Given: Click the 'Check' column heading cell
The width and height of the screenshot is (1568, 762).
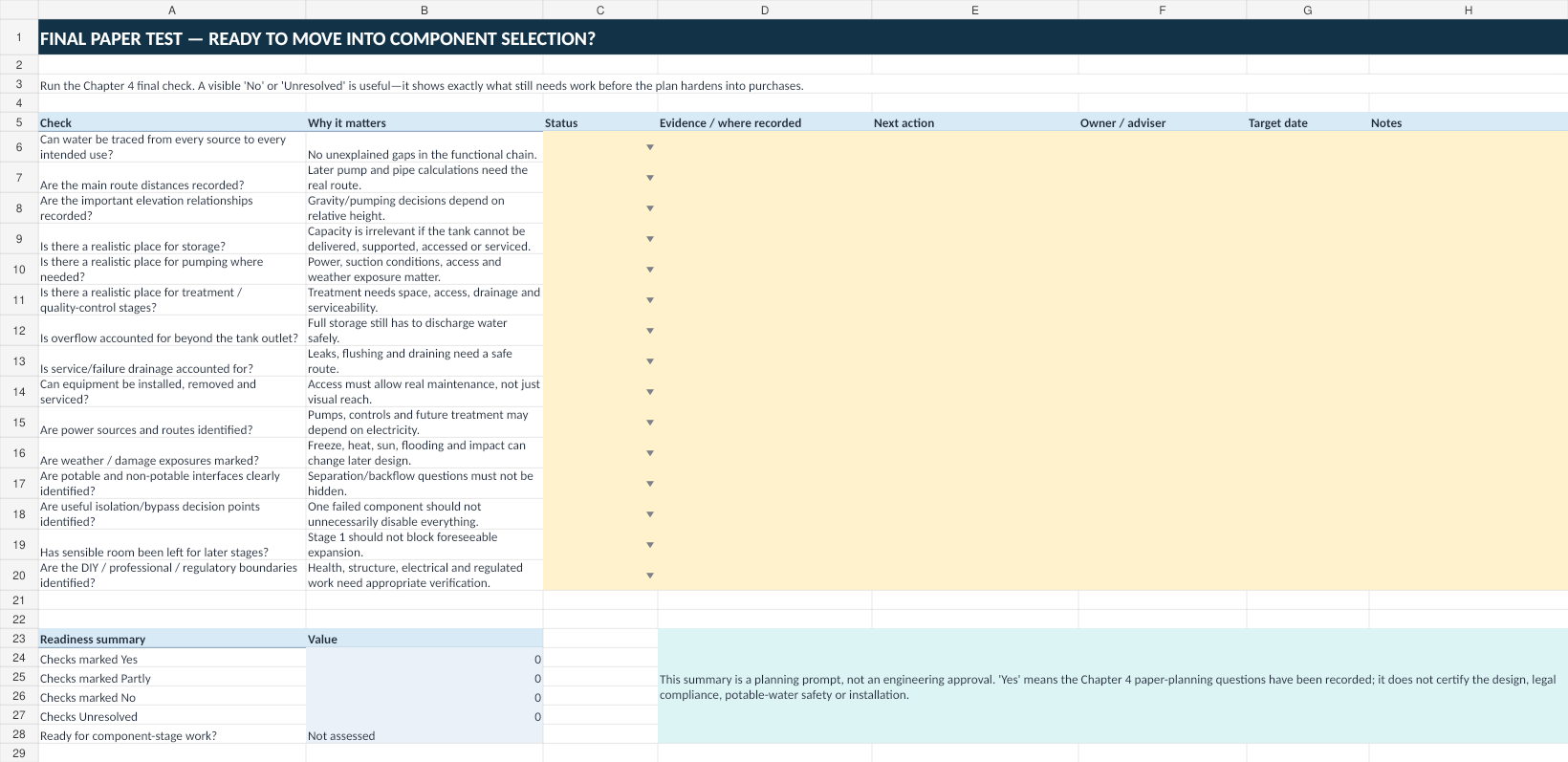Looking at the screenshot, I should coord(172,122).
